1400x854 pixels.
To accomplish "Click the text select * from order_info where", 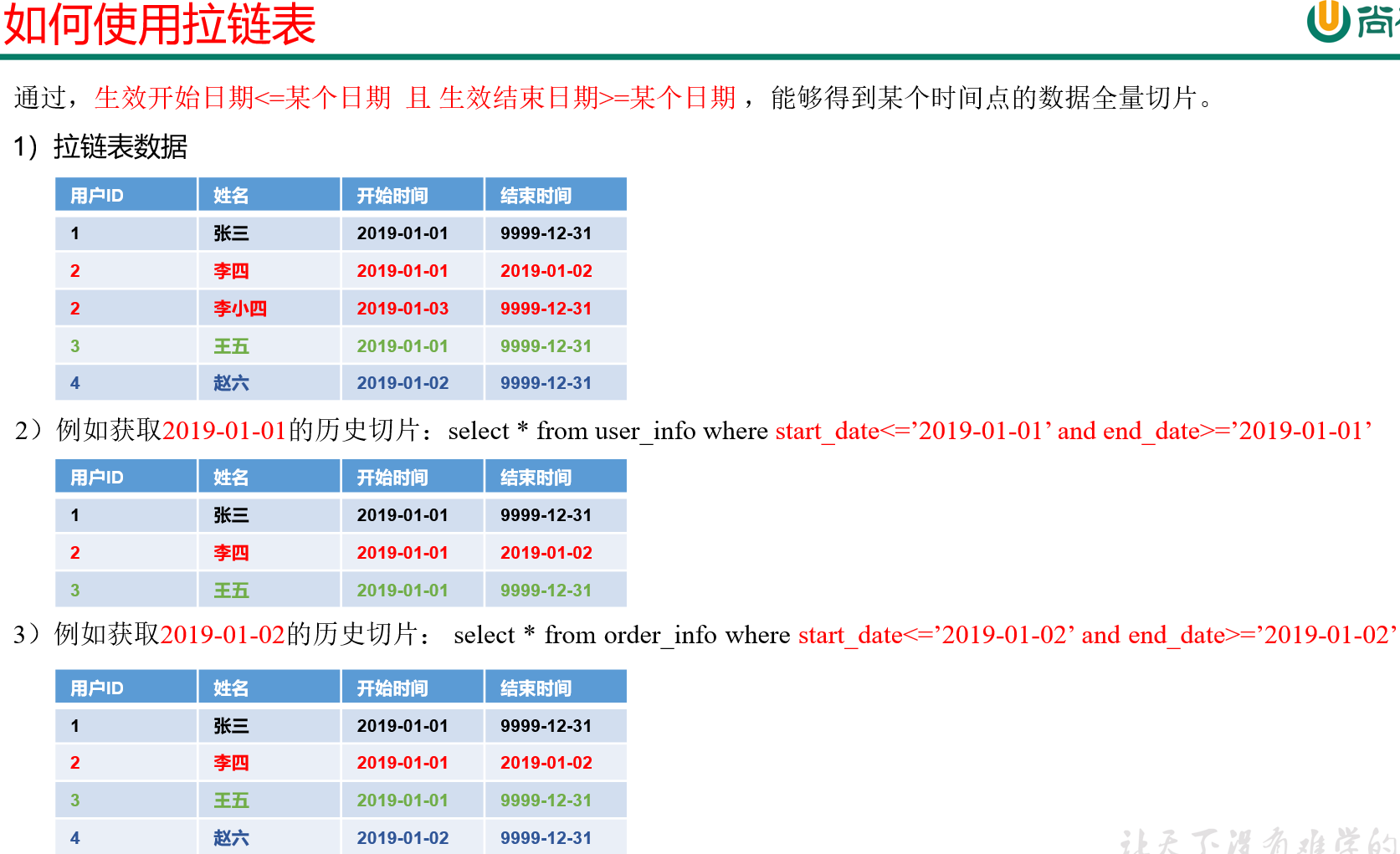I will tap(622, 635).
